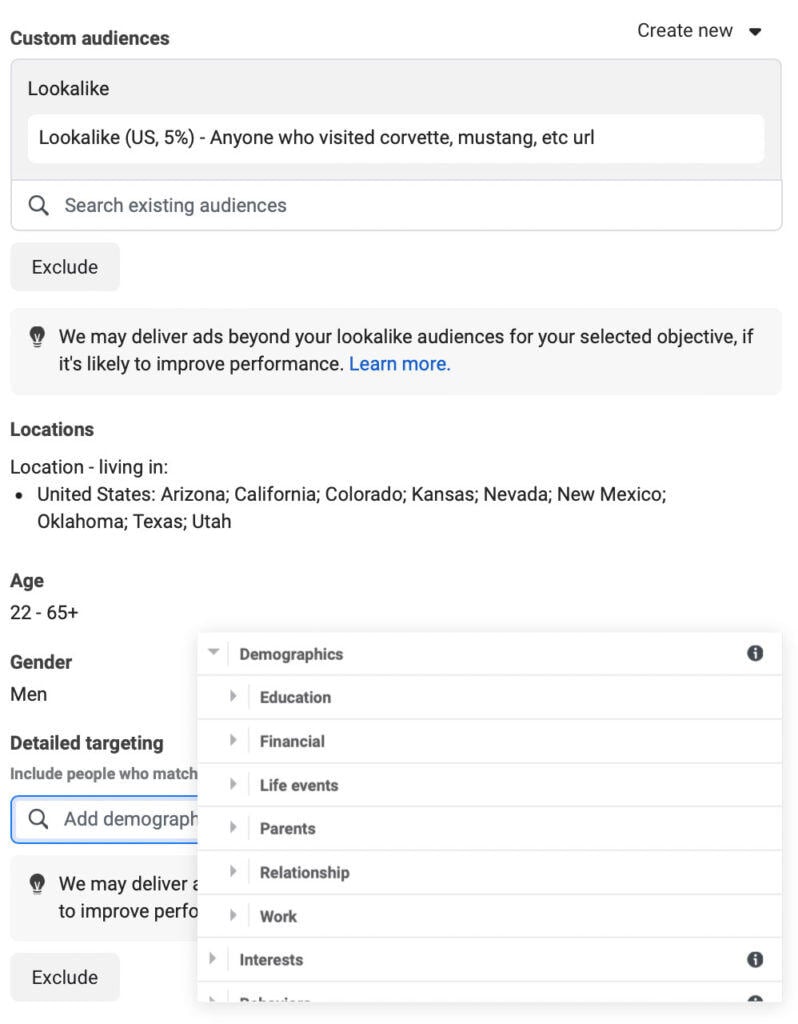Click the search magnifier in existing audiences field
The width and height of the screenshot is (798, 1024).
39,205
